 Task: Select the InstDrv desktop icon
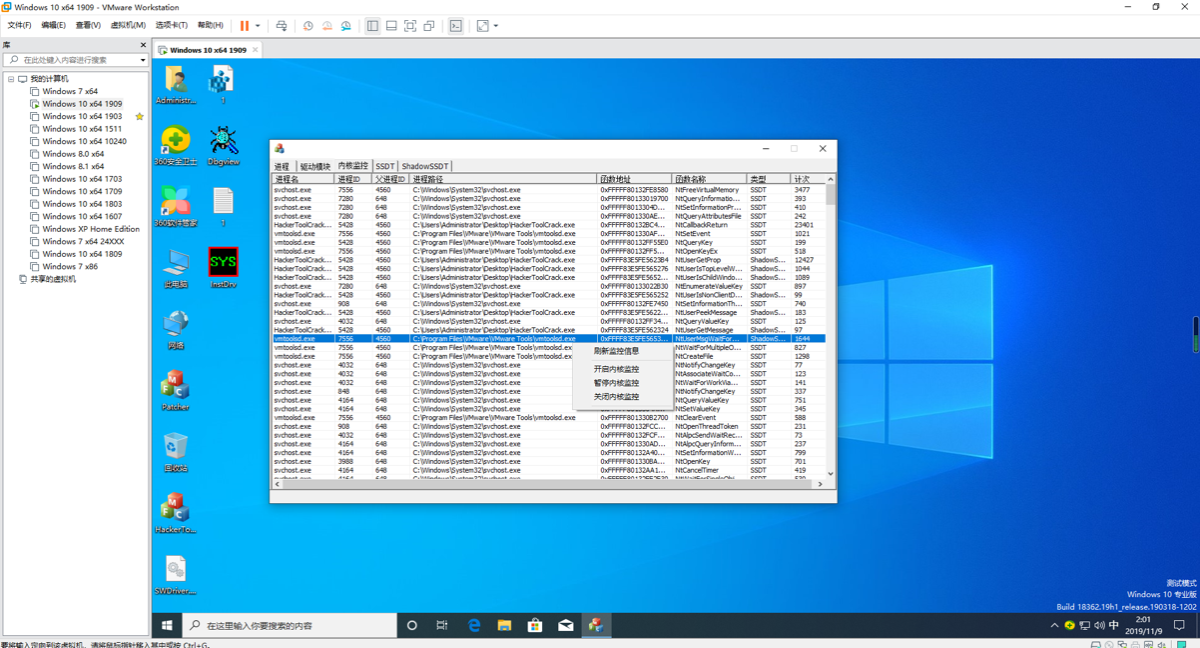click(223, 268)
